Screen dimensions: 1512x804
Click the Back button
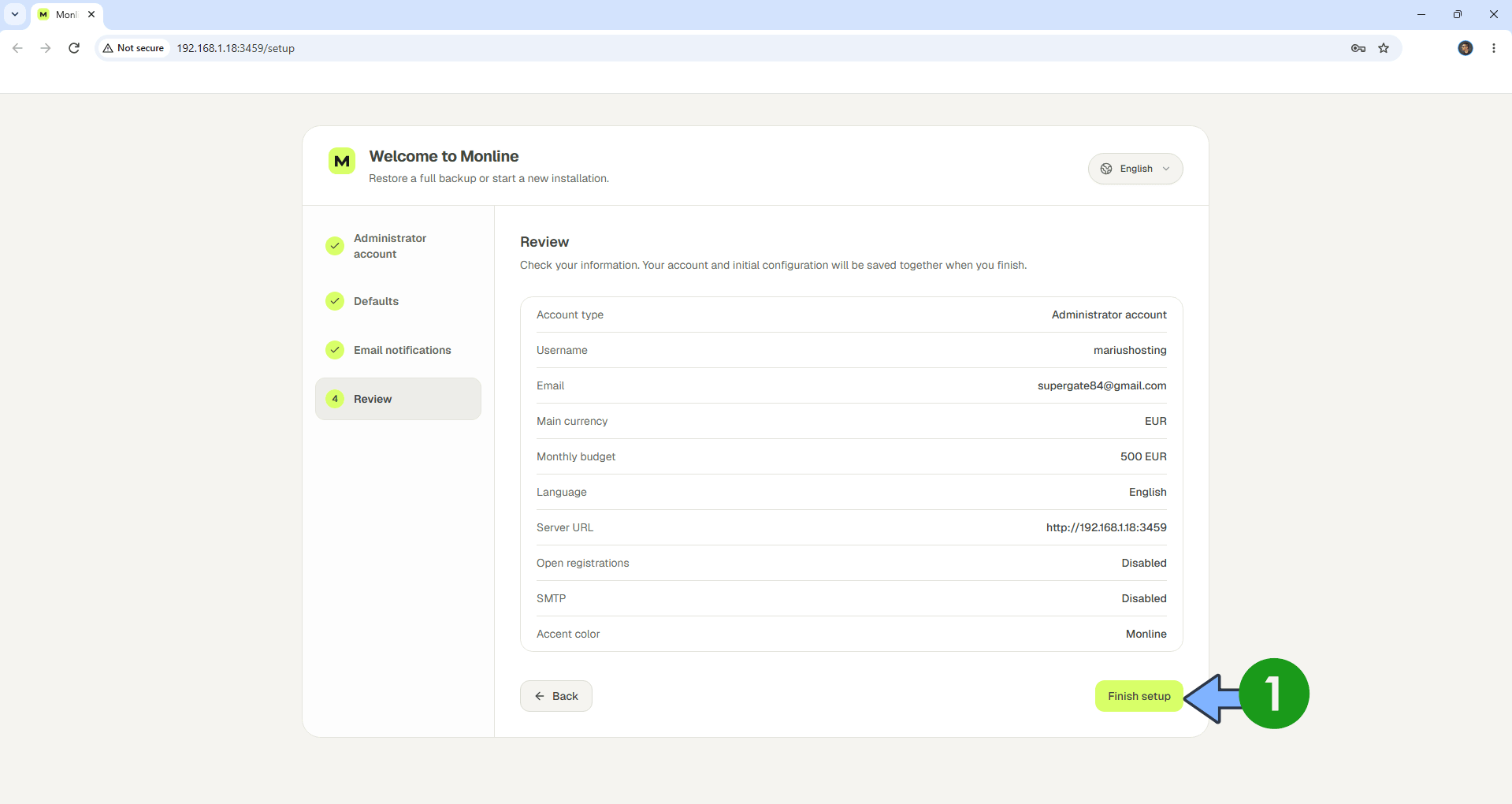[556, 696]
